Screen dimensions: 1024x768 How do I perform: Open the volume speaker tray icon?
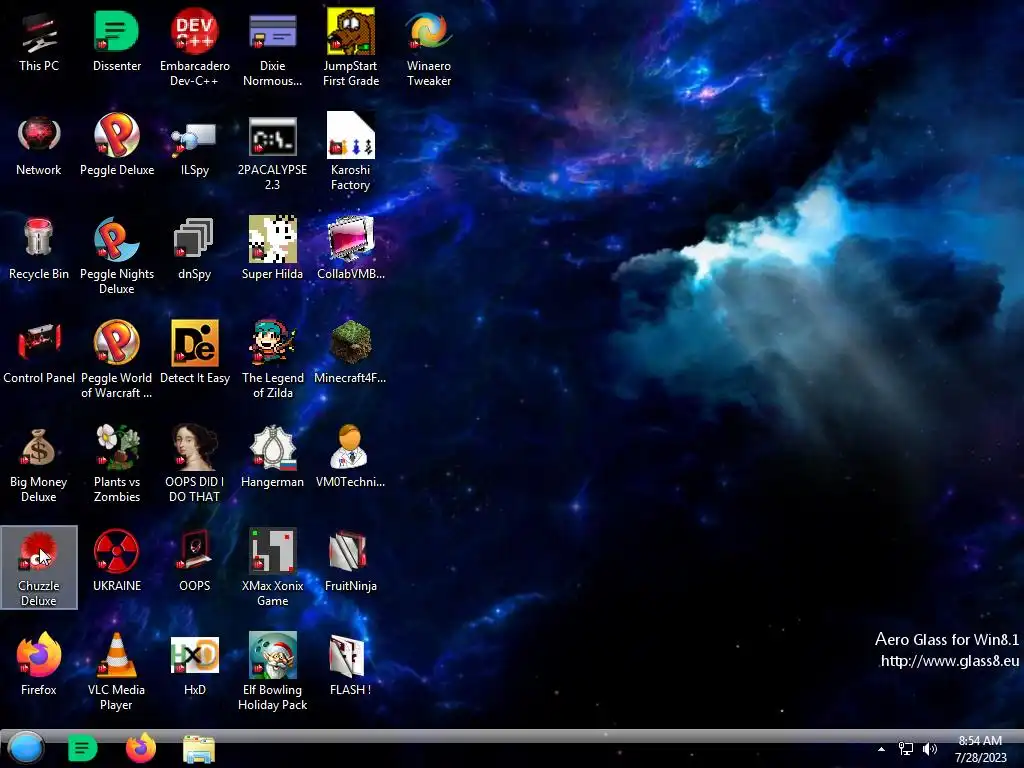(929, 749)
